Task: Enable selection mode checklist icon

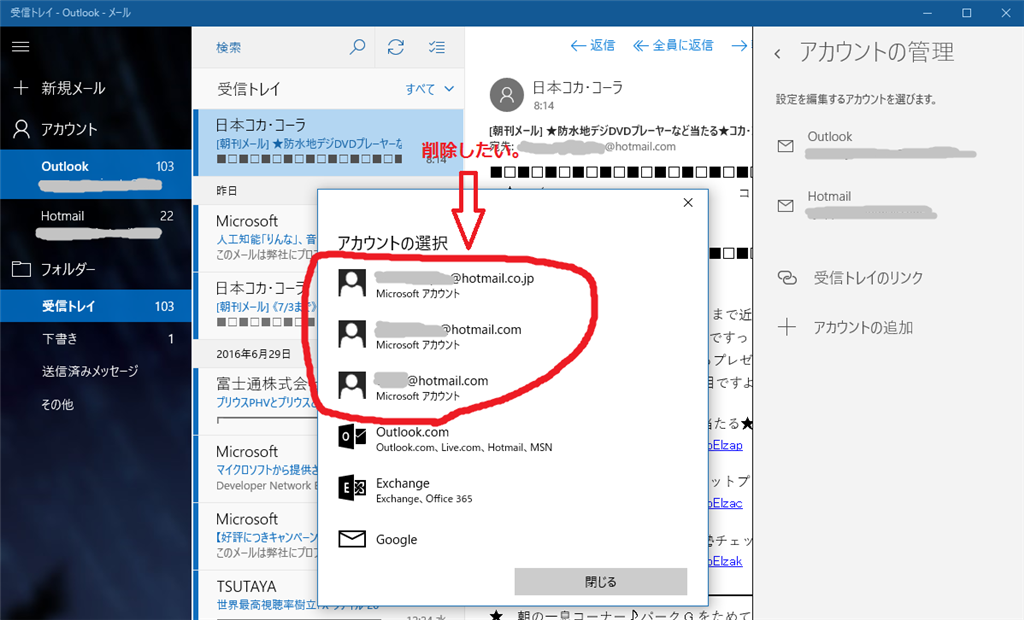Action: pos(436,47)
